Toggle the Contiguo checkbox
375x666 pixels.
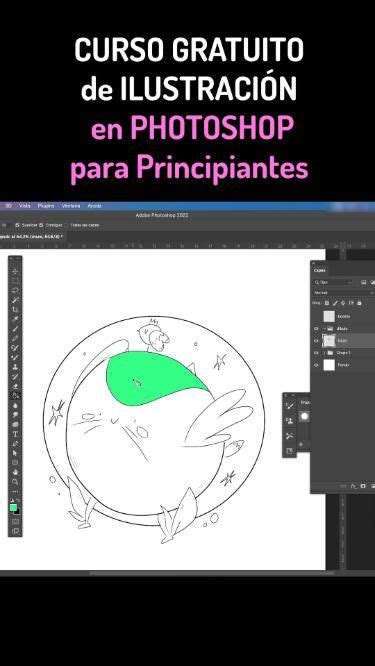click(x=41, y=225)
